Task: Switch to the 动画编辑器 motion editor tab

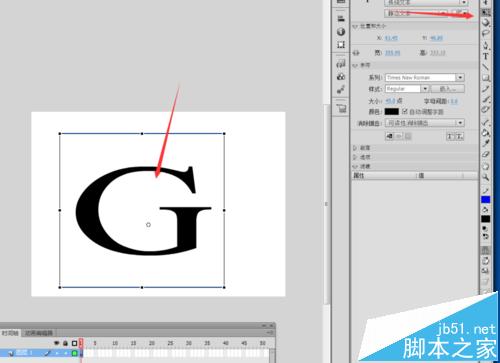Action: (x=39, y=333)
